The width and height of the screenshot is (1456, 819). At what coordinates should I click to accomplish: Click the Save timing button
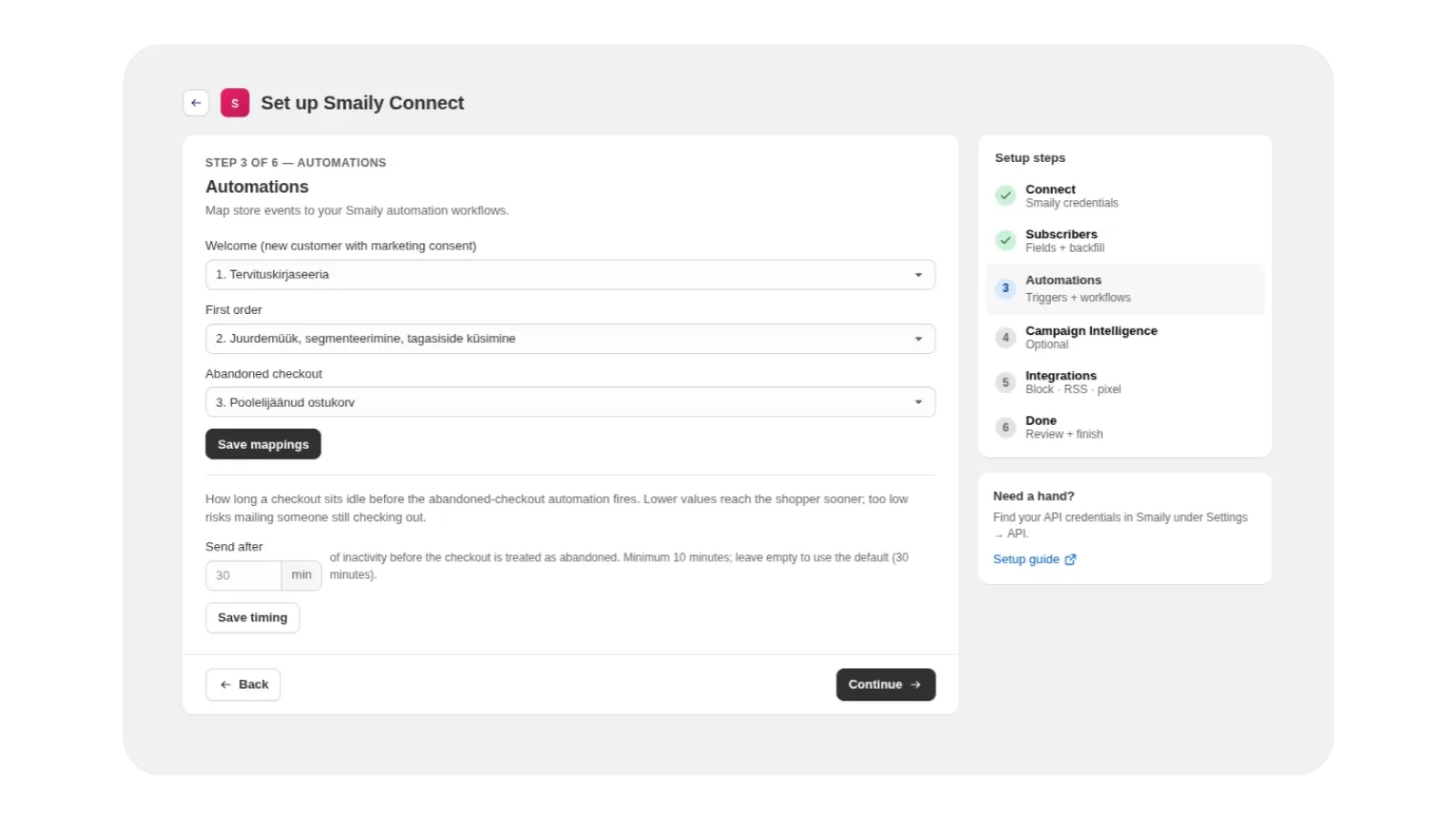click(252, 618)
